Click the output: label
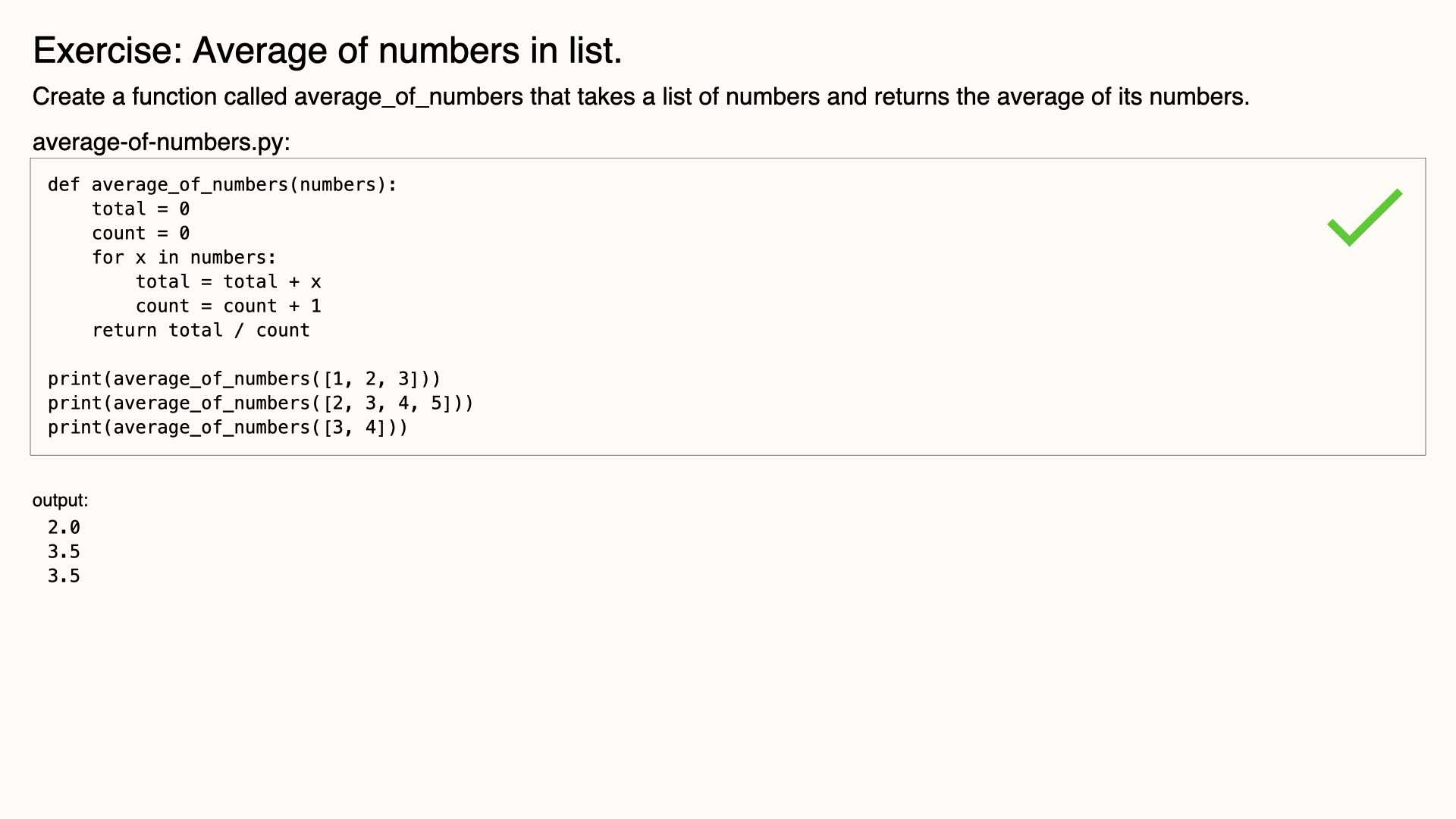The height and width of the screenshot is (819, 1456). 60,500
